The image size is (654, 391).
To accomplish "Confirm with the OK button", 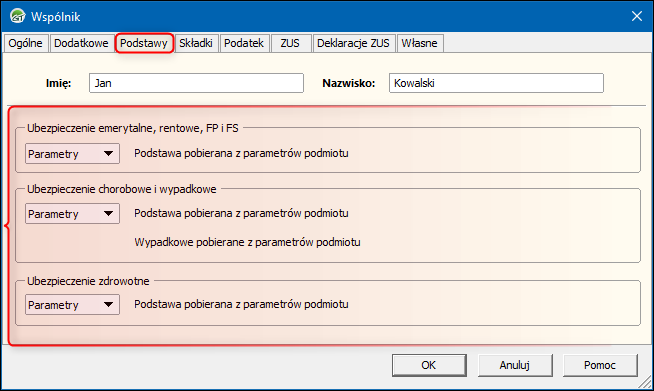I will (x=429, y=365).
